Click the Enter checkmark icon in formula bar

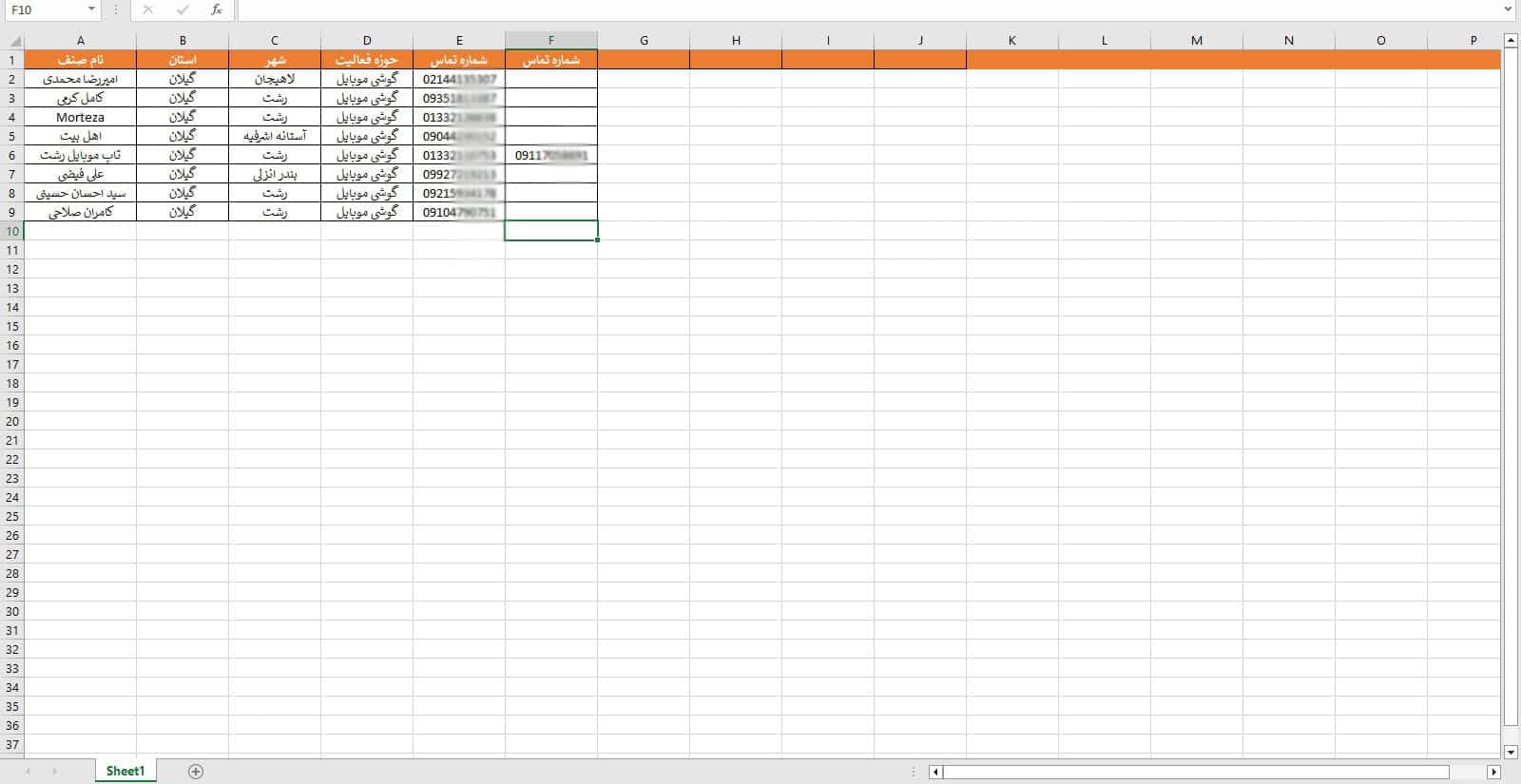click(183, 10)
